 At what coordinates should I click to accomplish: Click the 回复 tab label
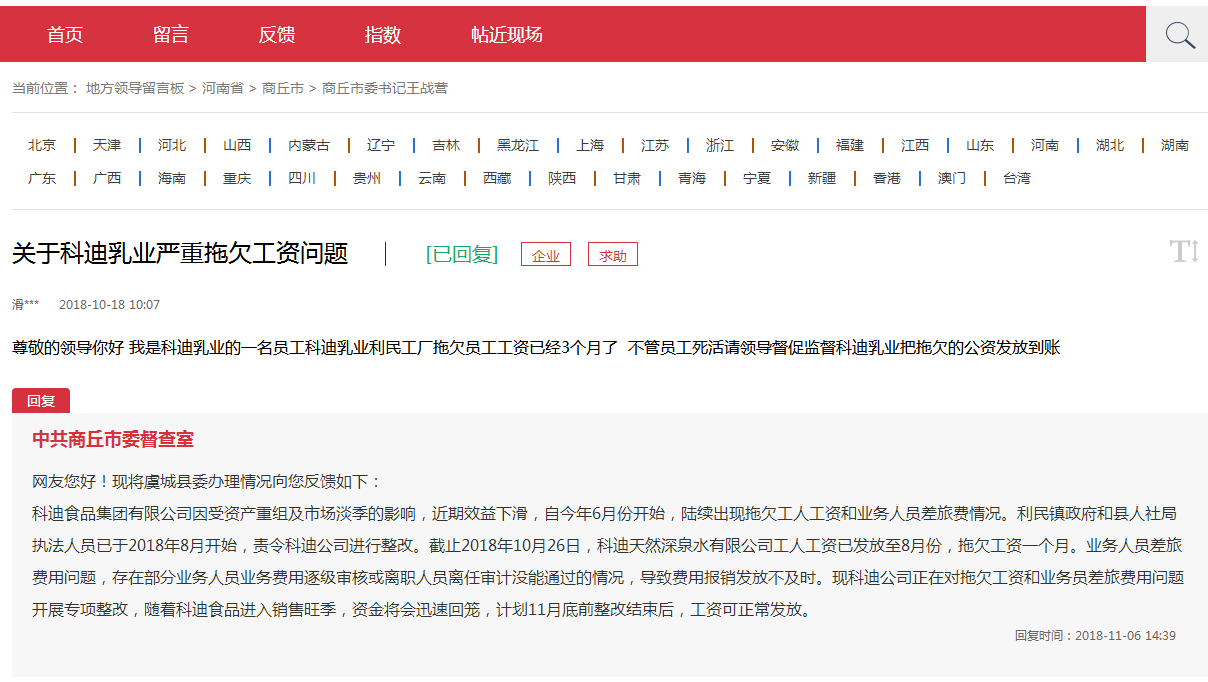pos(41,401)
